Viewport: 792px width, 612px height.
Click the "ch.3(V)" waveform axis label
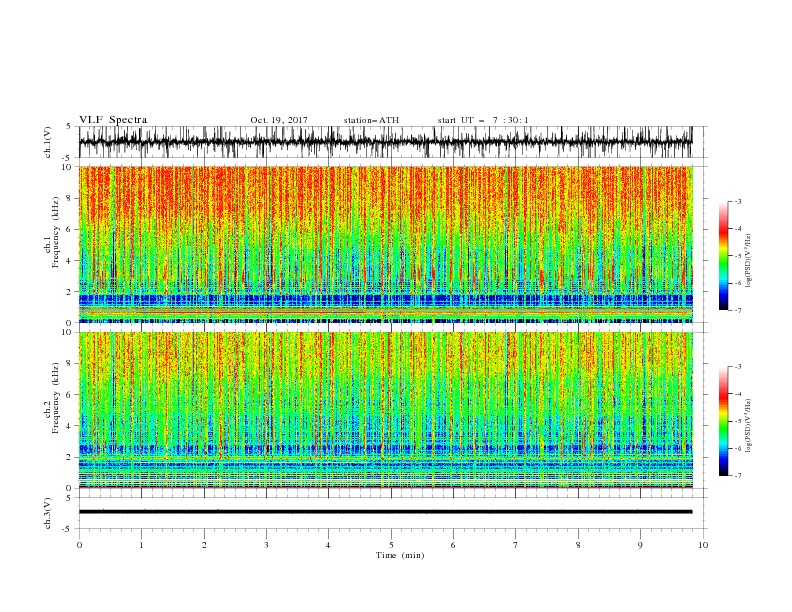tap(48, 513)
